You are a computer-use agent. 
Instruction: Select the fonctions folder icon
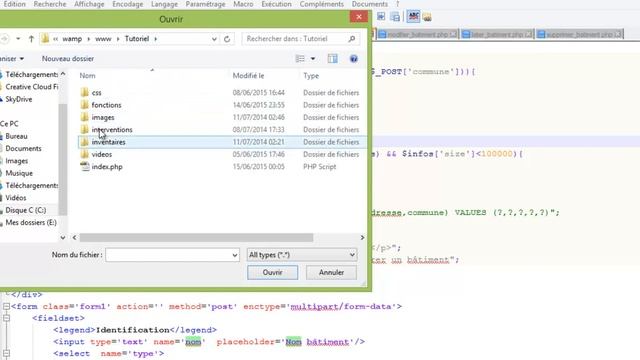84,105
